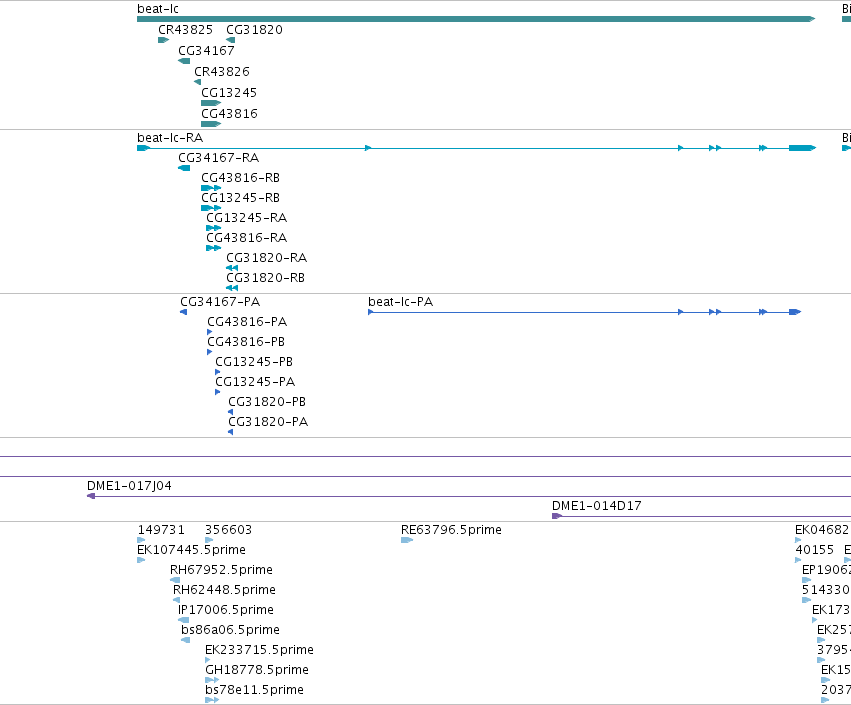Click the CG43816-PA protein arrow
This screenshot has width=851, height=705.
click(x=209, y=332)
